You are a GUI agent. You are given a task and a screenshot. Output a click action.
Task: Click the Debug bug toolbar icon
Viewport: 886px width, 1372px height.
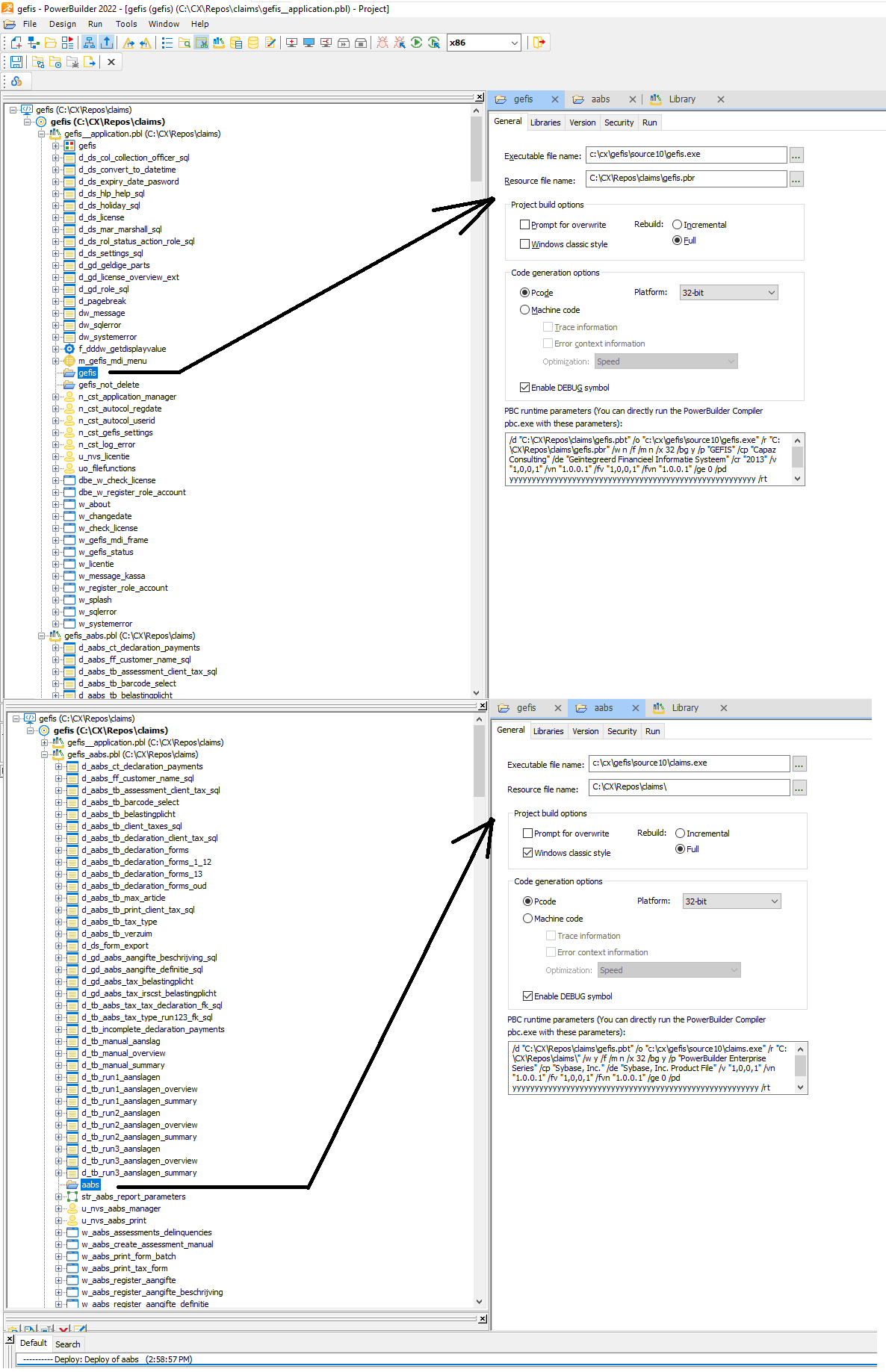click(x=382, y=43)
